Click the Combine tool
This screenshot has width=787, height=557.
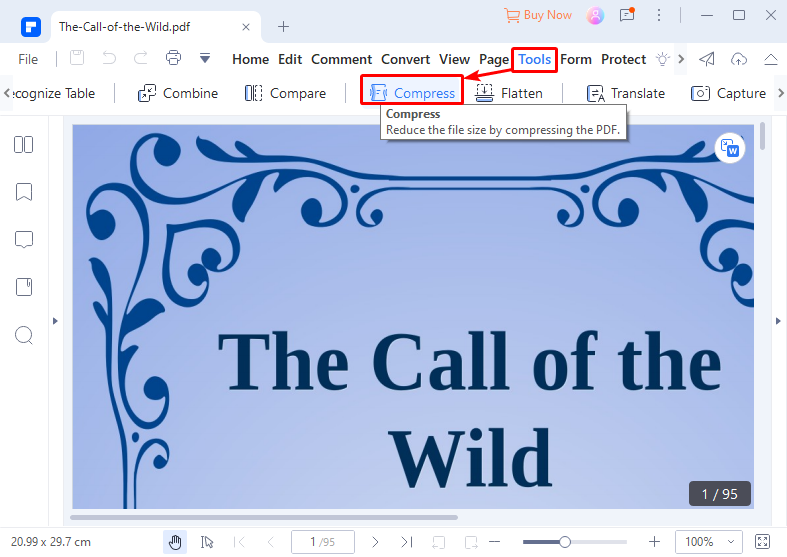coord(178,93)
